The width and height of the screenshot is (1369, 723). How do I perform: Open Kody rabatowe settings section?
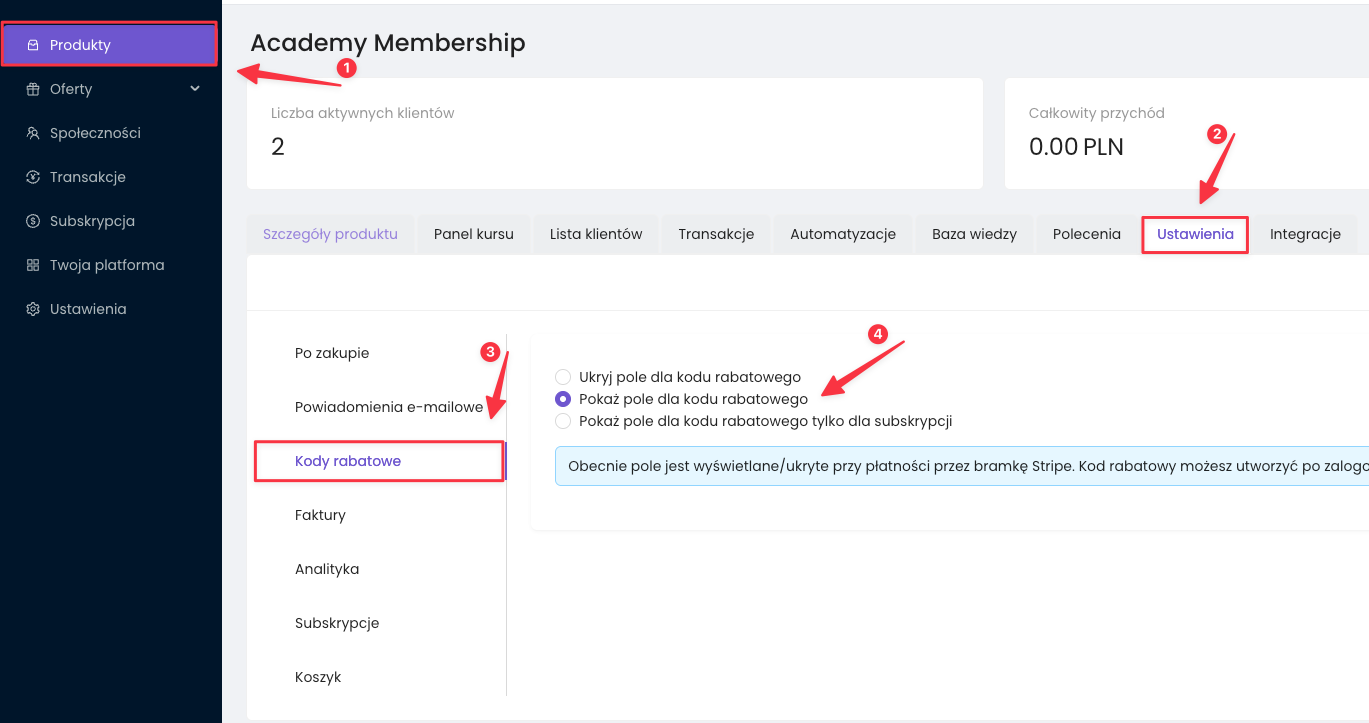(x=348, y=461)
